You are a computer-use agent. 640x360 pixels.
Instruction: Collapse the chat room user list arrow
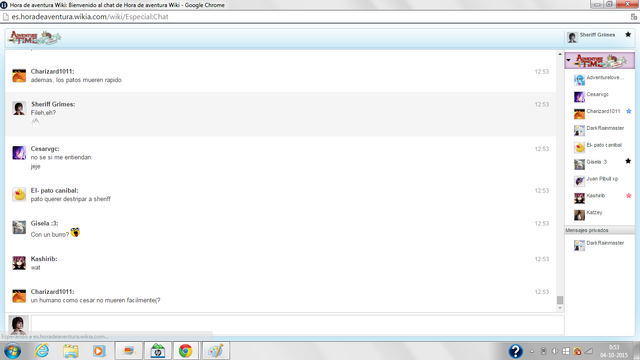568,60
